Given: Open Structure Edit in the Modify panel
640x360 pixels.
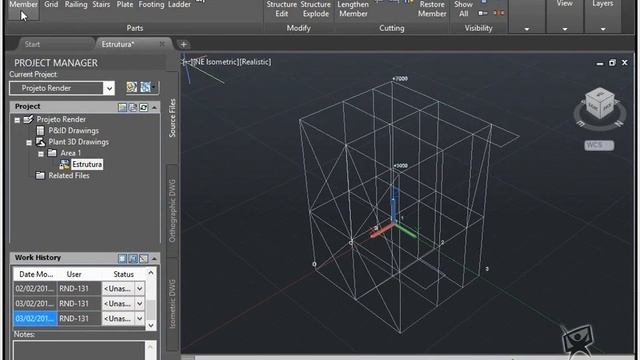Looking at the screenshot, I should 282,9.
